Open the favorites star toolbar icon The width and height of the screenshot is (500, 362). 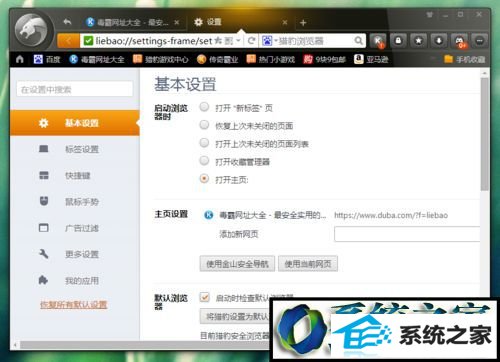(419, 41)
